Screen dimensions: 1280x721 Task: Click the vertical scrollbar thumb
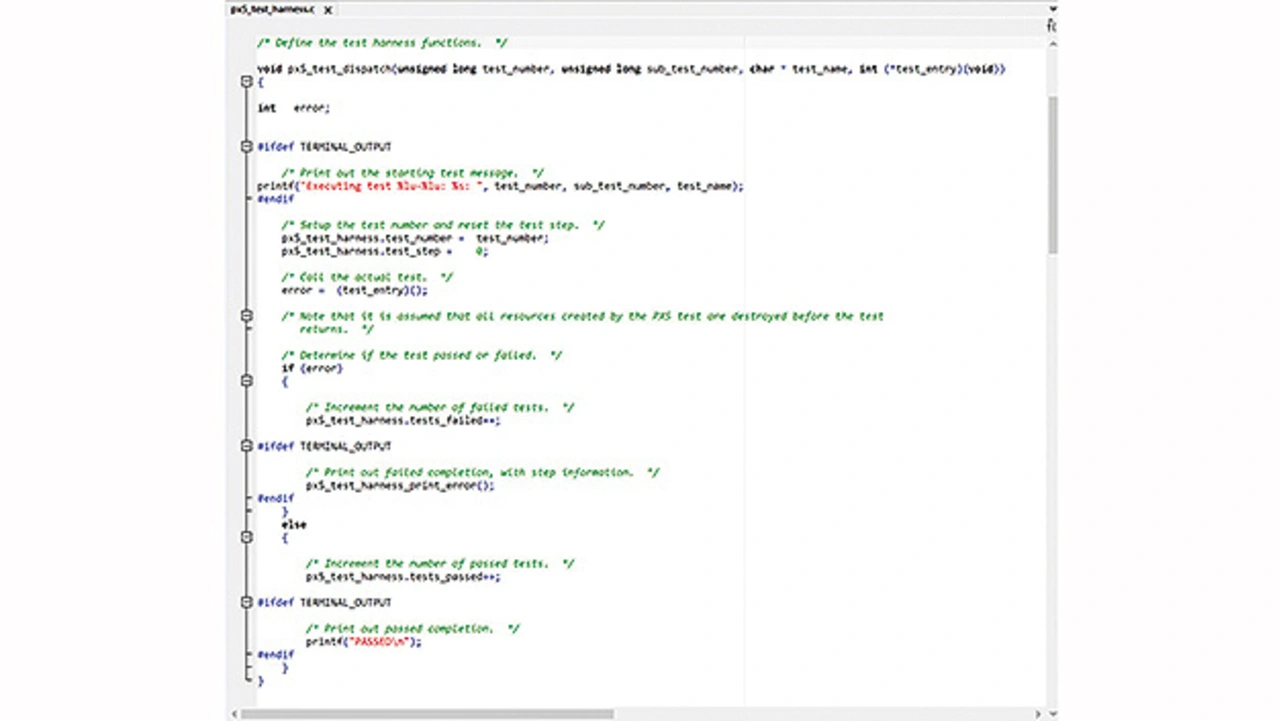click(1052, 175)
